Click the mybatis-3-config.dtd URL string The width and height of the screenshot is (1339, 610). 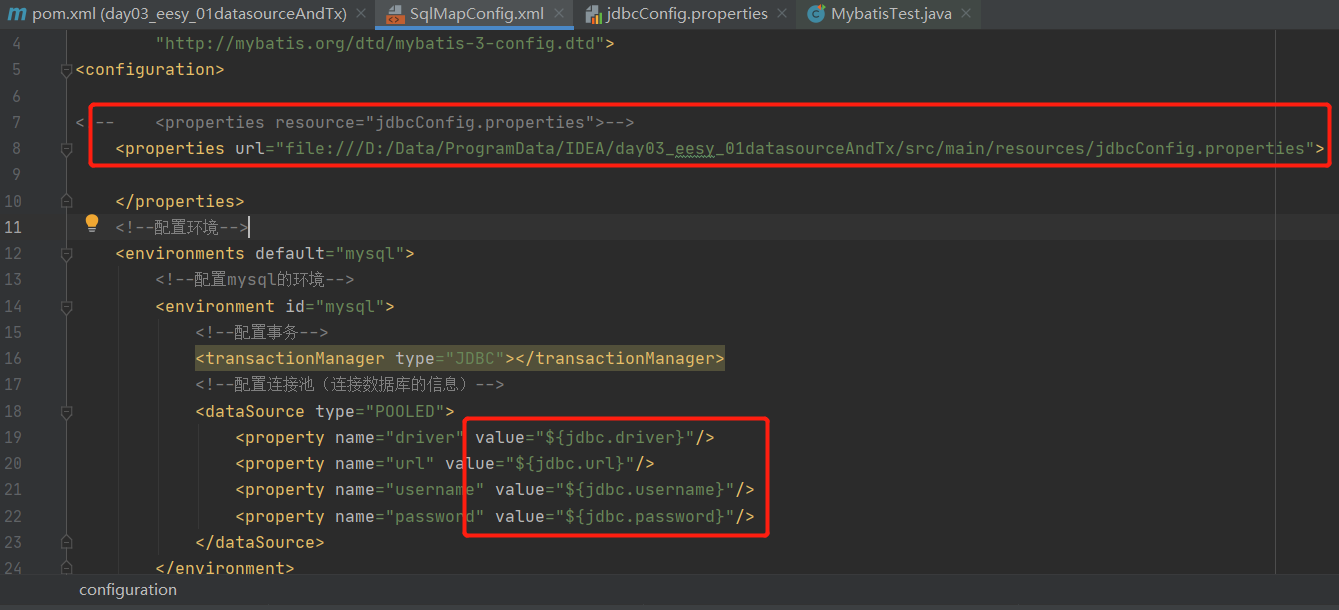pyautogui.click(x=379, y=44)
